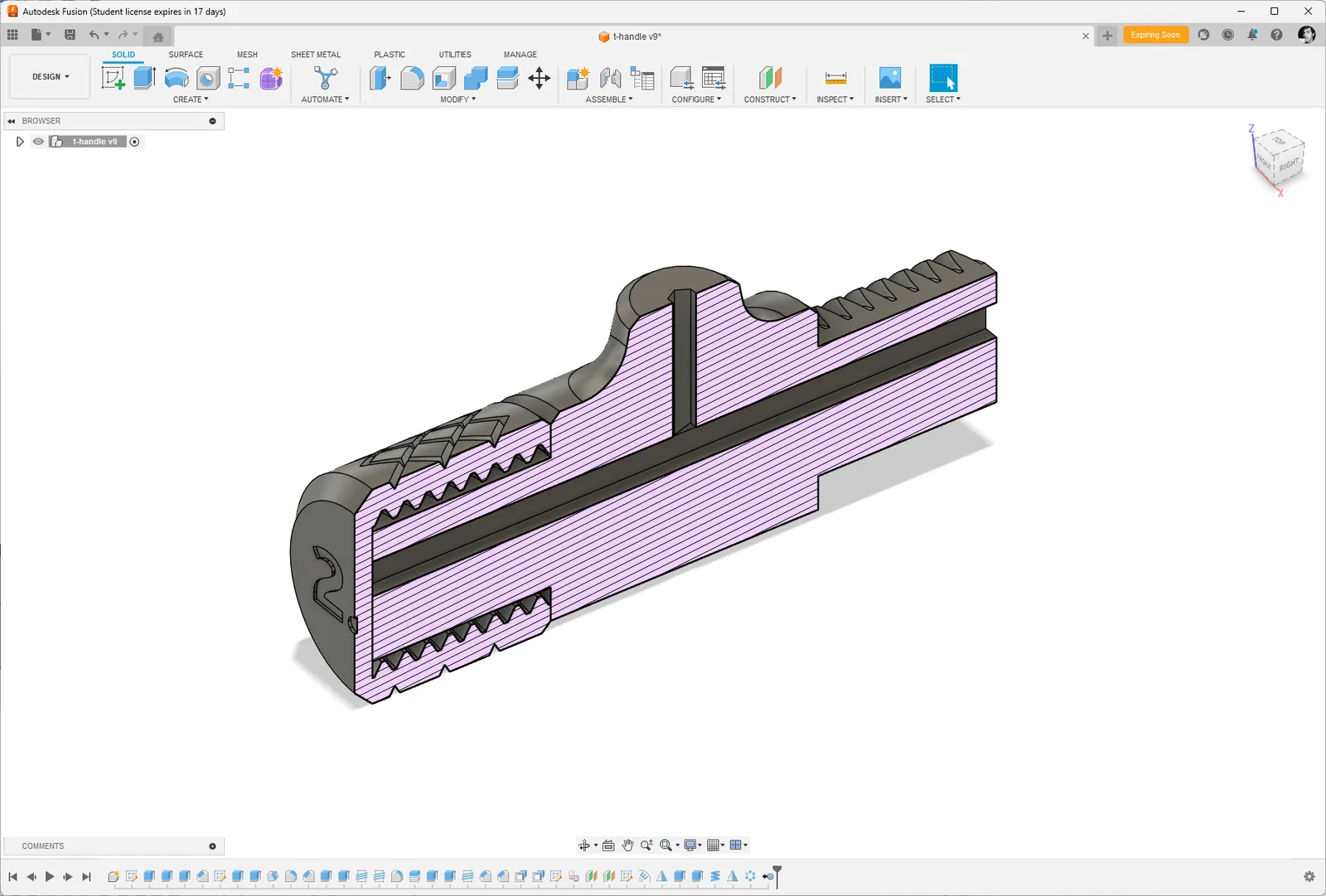The image size is (1326, 896).
Task: Open the Modify dropdown menu
Action: 457,99
